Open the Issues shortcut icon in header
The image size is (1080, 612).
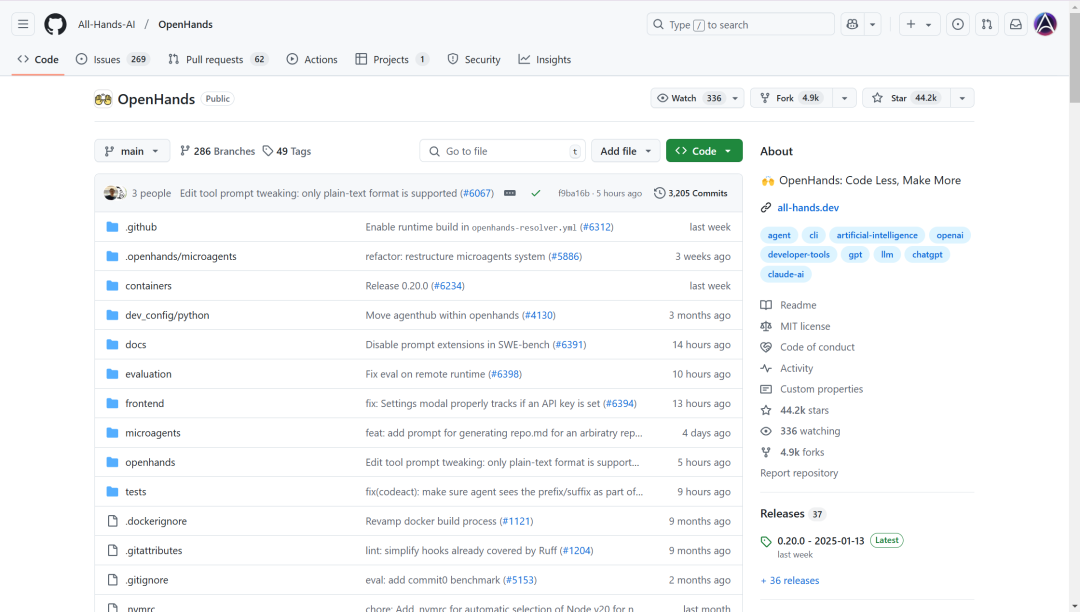pyautogui.click(x=957, y=24)
